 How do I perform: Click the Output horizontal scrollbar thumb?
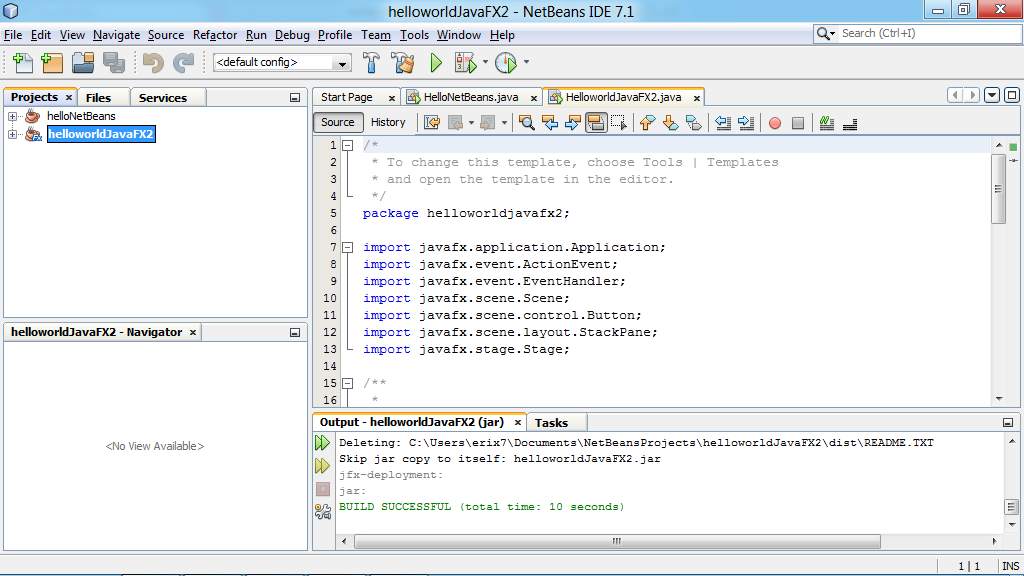click(x=617, y=541)
